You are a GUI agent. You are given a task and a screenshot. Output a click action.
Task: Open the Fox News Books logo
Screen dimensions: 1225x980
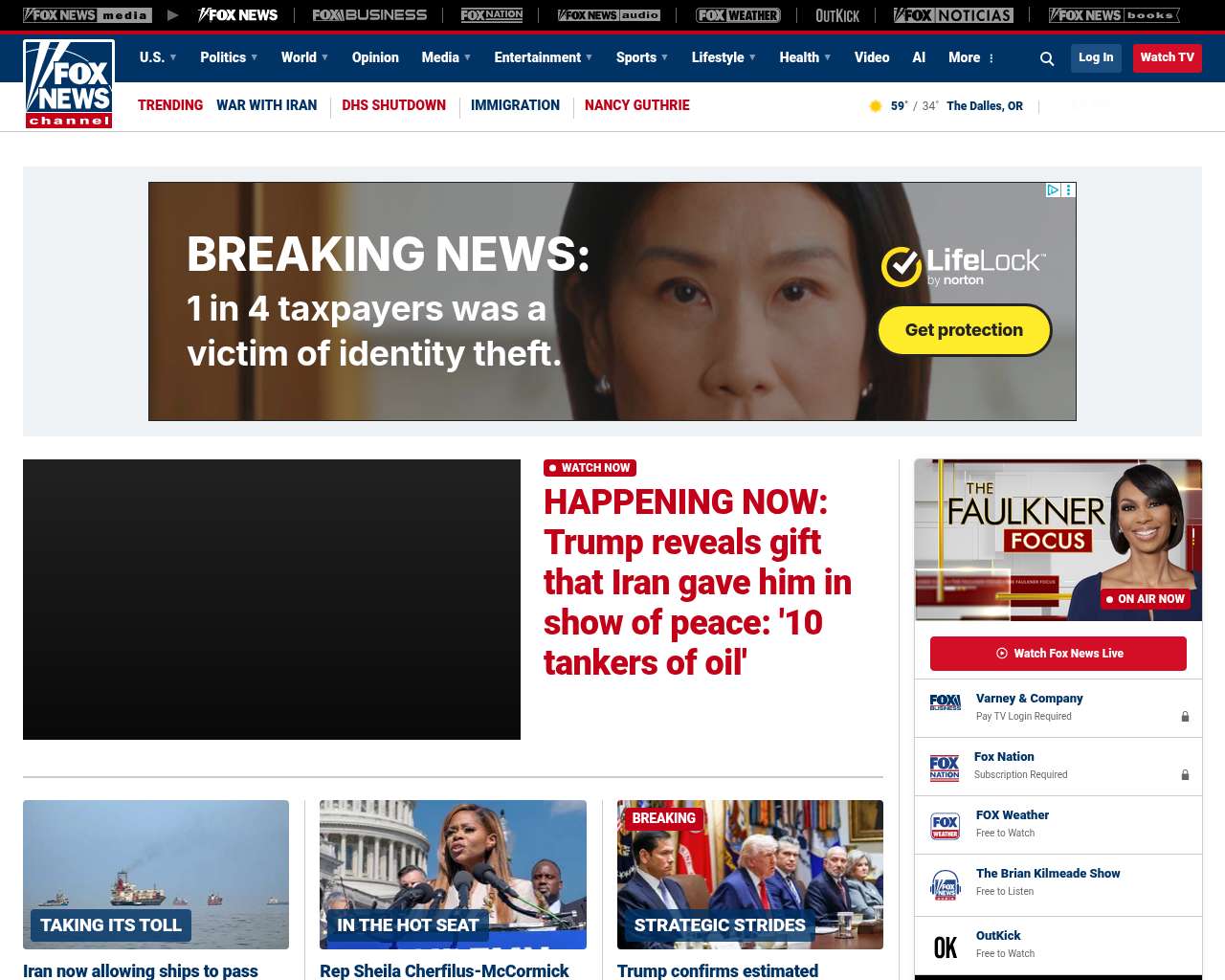point(1114,15)
